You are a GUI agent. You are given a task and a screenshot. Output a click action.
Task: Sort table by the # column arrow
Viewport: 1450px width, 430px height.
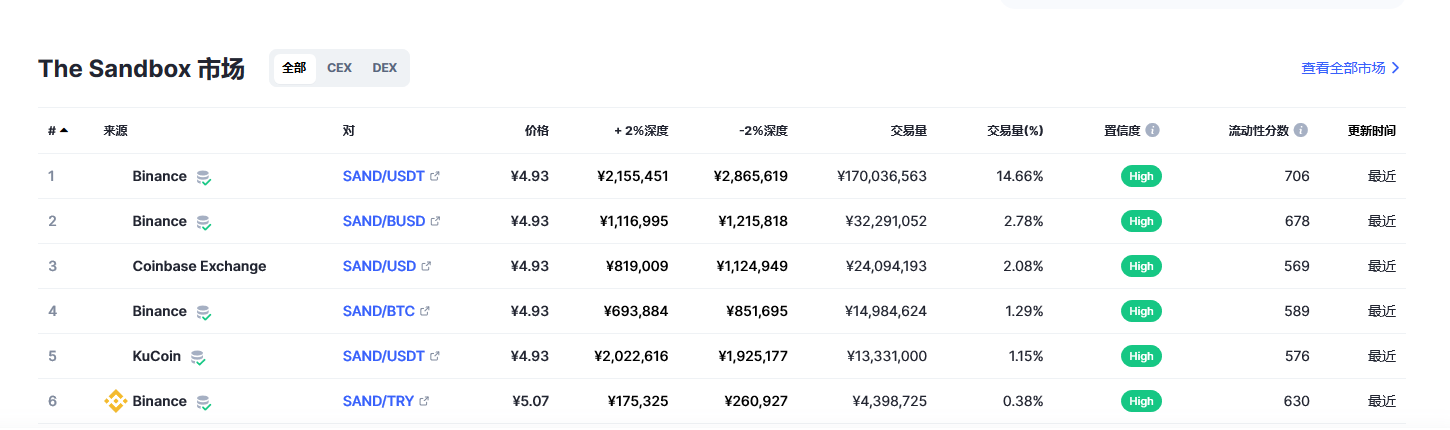64,130
